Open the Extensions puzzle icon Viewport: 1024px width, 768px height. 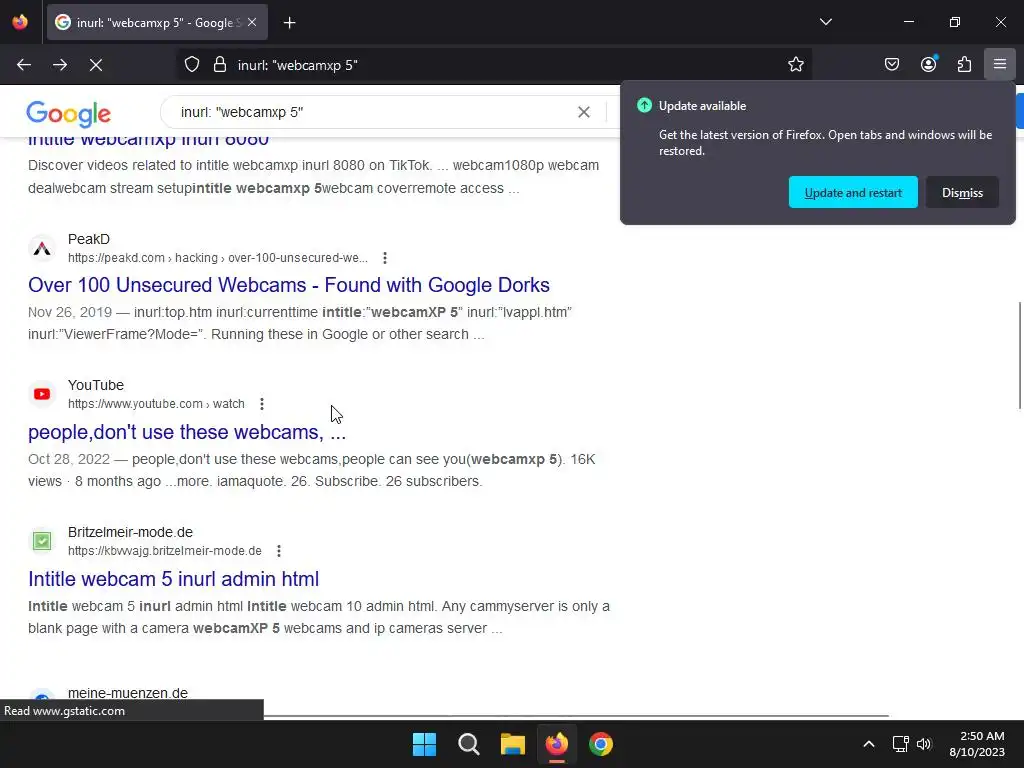pyautogui.click(x=964, y=65)
